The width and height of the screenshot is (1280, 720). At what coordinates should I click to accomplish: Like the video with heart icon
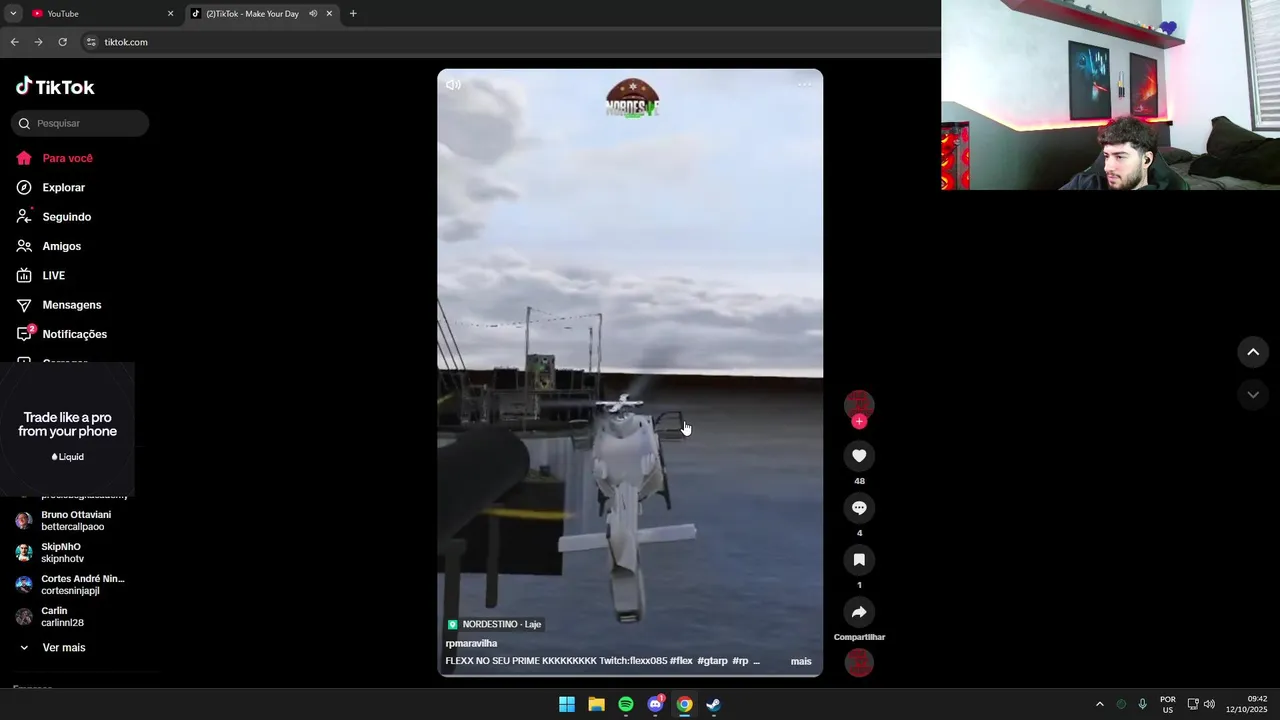859,456
